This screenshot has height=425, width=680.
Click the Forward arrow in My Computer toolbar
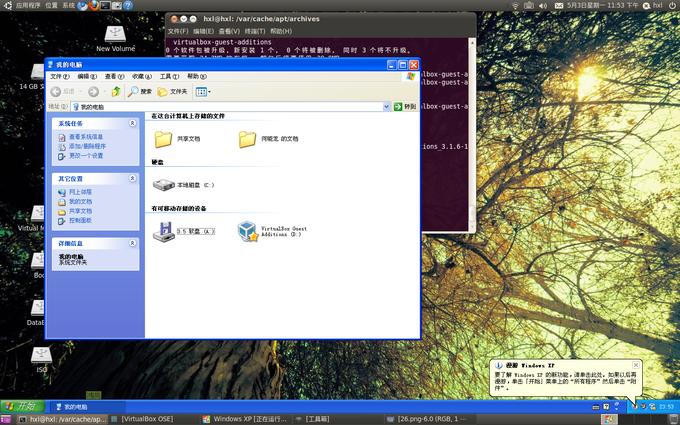coord(93,92)
